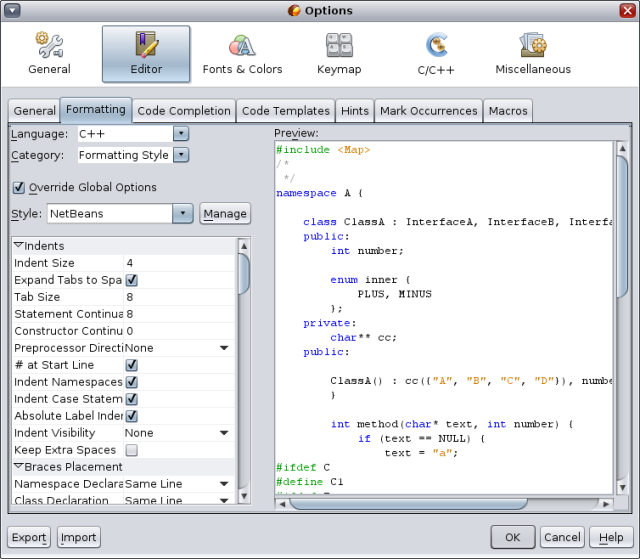The width and height of the screenshot is (640, 559).
Task: Toggle Expand Tabs to Spaces checkbox
Action: point(131,280)
